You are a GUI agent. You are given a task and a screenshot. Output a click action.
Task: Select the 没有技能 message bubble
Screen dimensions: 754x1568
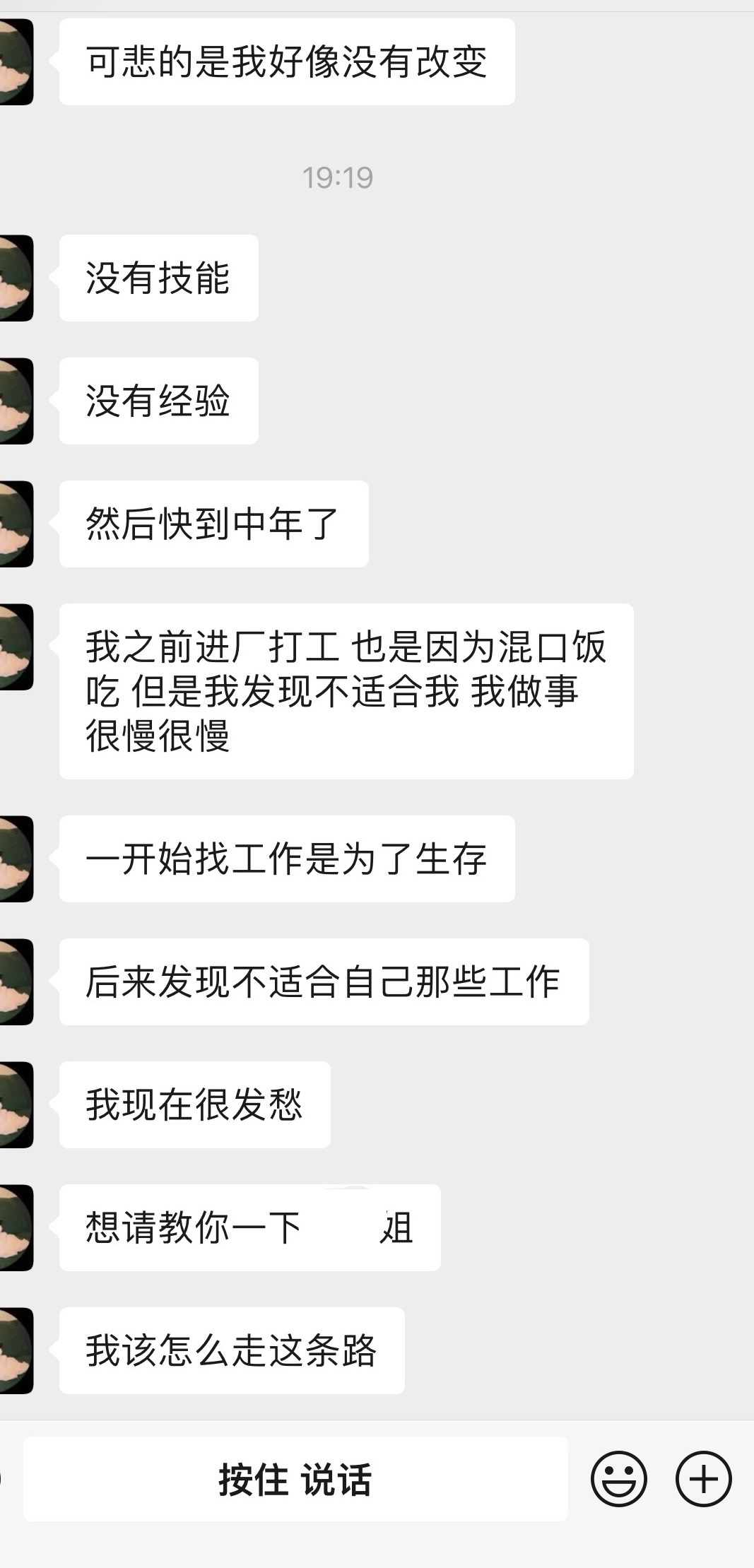[159, 278]
